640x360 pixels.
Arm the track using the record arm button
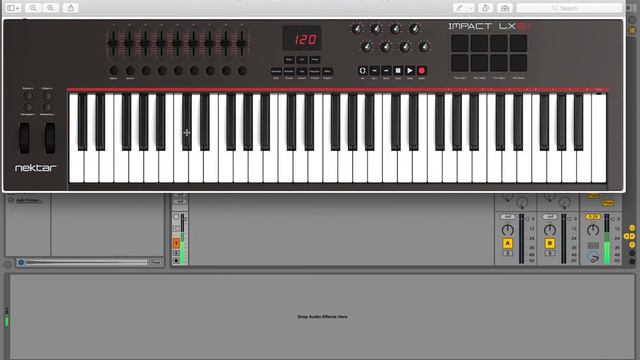176,261
